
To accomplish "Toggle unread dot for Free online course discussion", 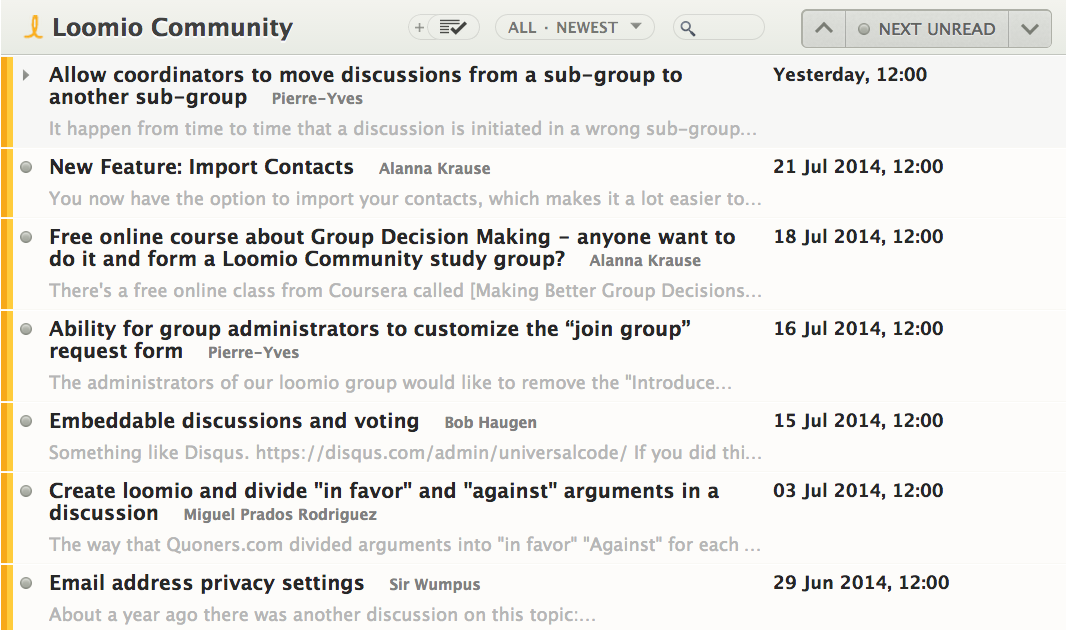I will [x=27, y=237].
